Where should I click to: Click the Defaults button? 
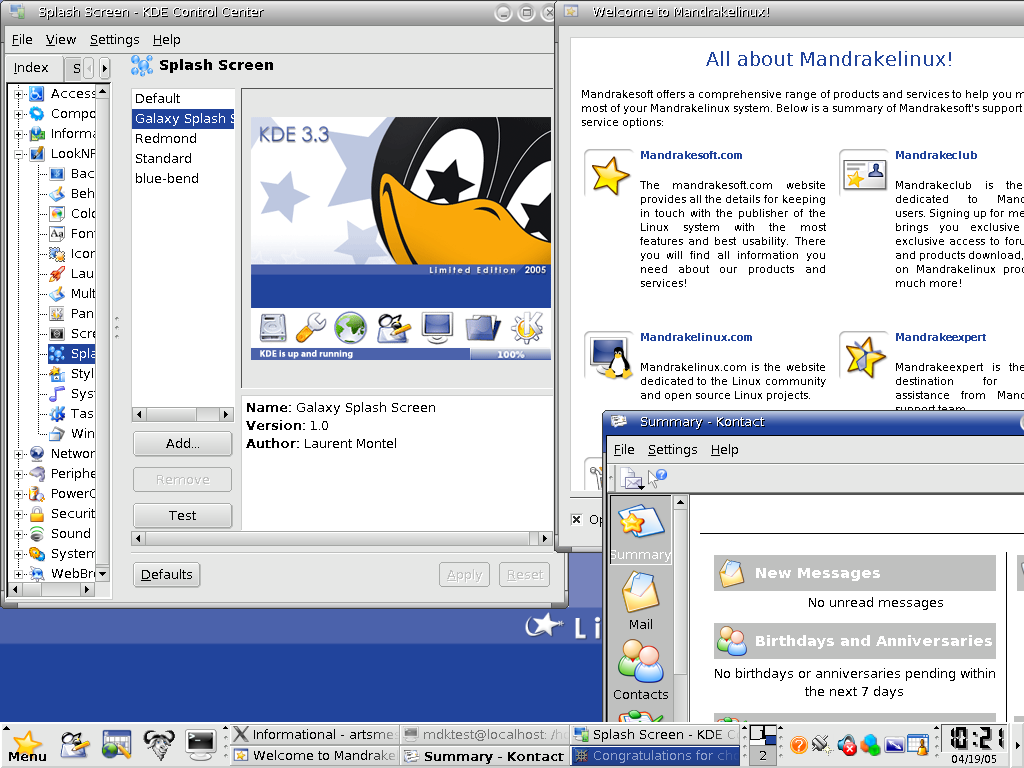pyautogui.click(x=167, y=575)
